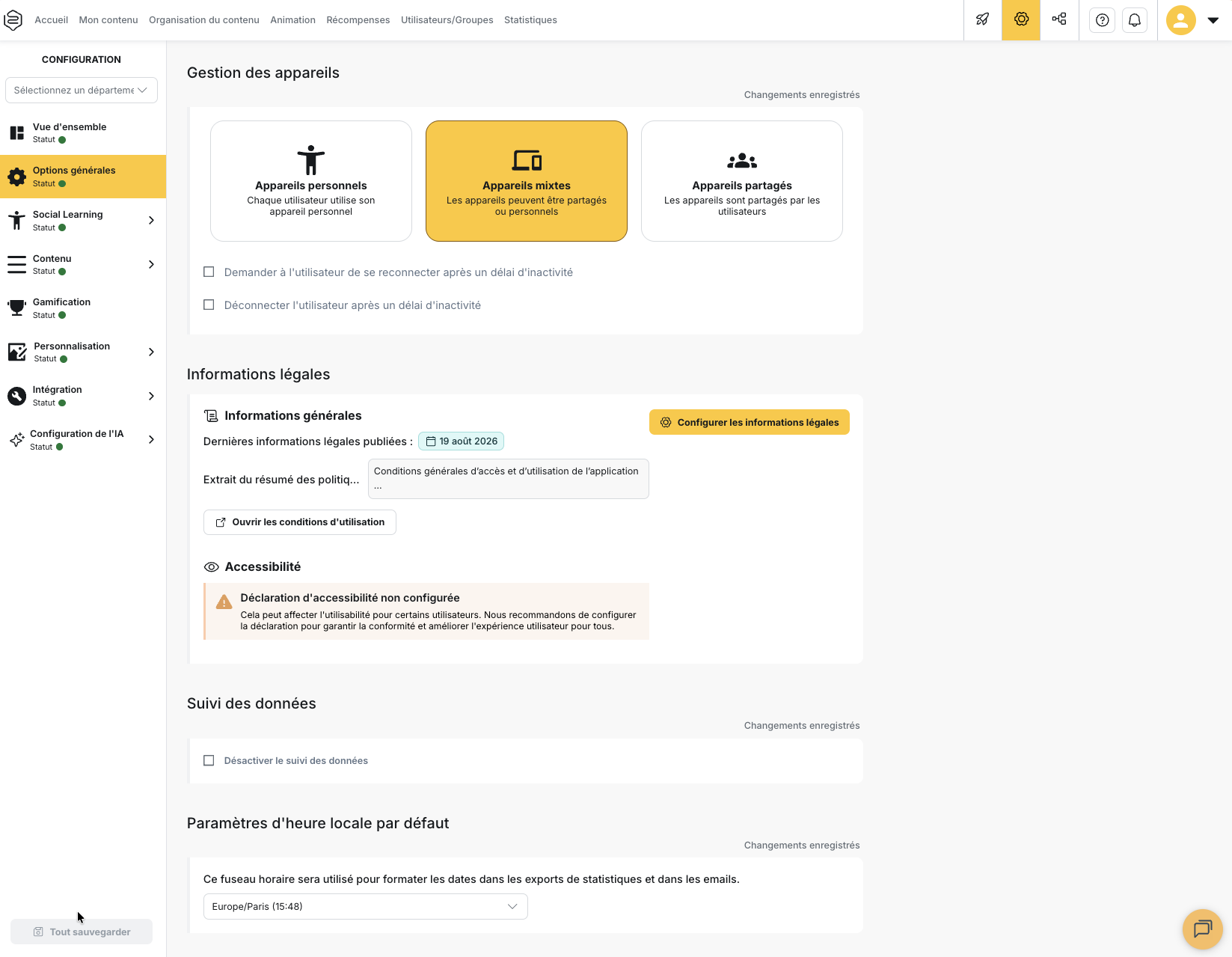Open Mon contenu menu item
Image resolution: width=1232 pixels, height=957 pixels.
click(x=108, y=20)
